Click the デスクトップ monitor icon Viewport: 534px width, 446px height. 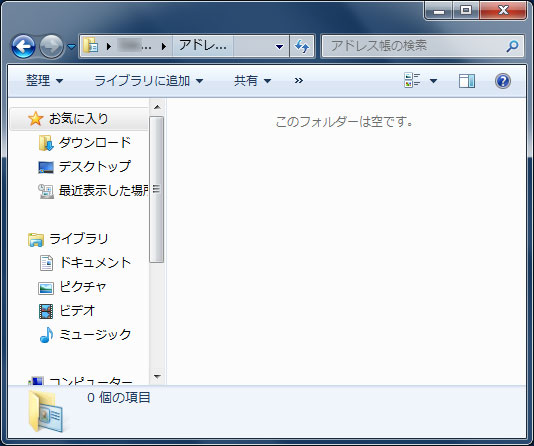pos(46,167)
